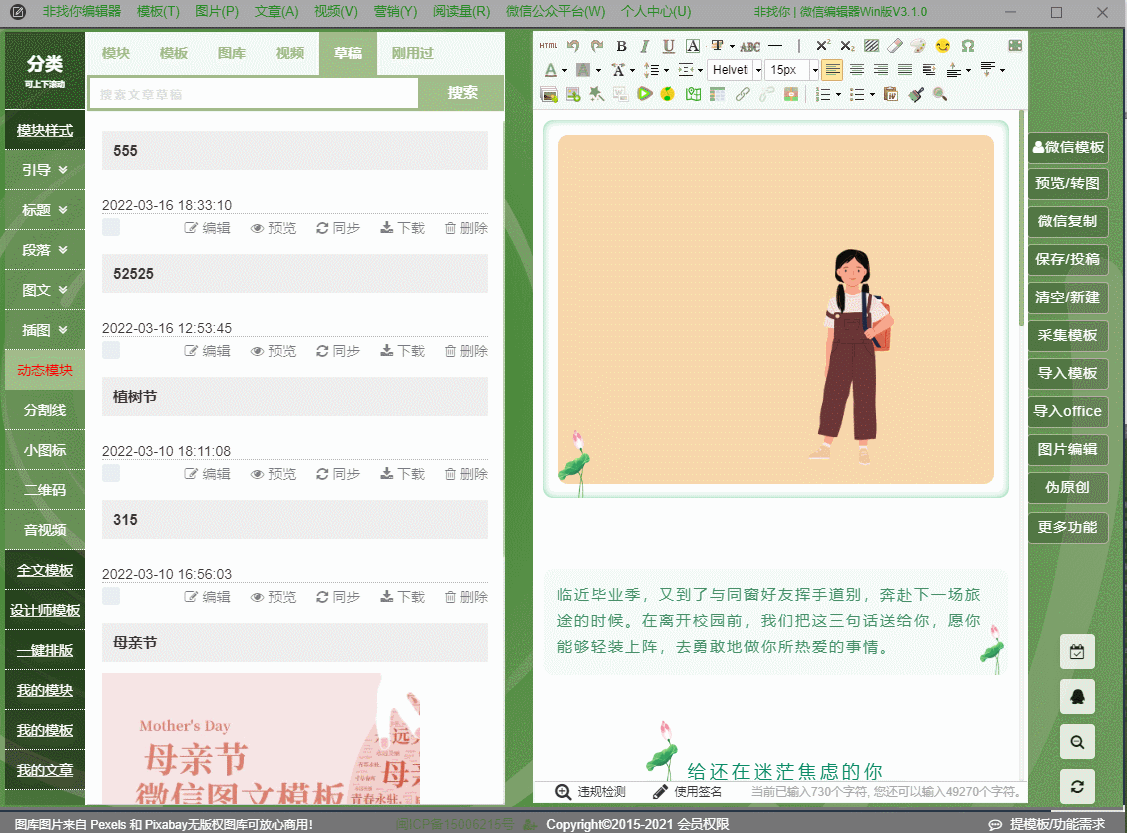This screenshot has width=1127, height=833.
Task: Click 违规检测 at editor bottom
Action: tap(591, 791)
